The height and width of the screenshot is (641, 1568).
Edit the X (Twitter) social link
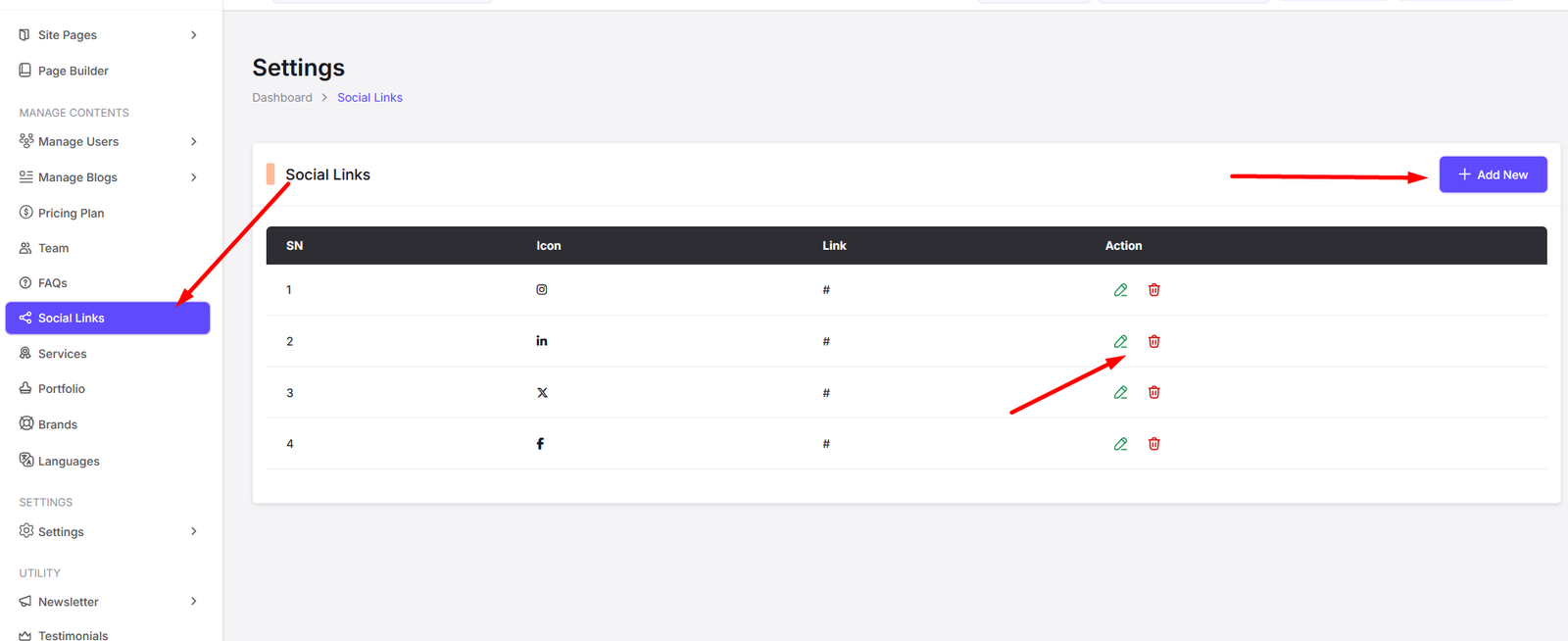1120,393
